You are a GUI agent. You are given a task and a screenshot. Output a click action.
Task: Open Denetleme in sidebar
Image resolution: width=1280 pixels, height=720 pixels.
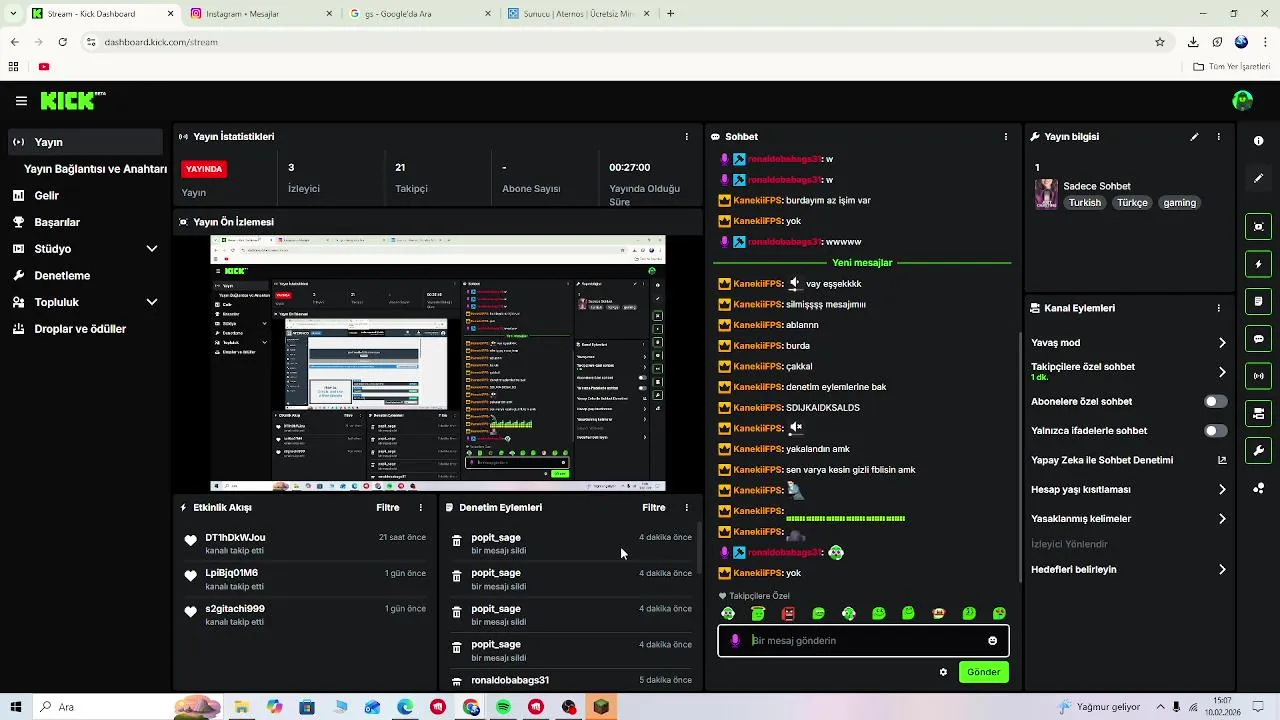(85, 276)
